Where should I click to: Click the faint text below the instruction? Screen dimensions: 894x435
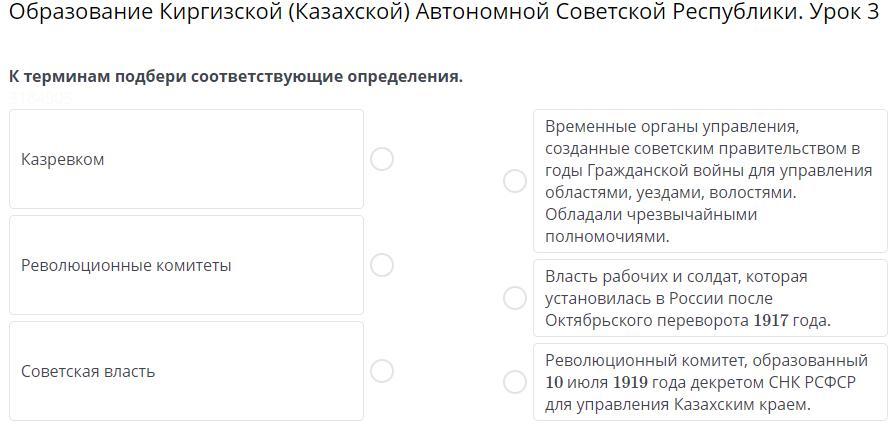pos(40,99)
